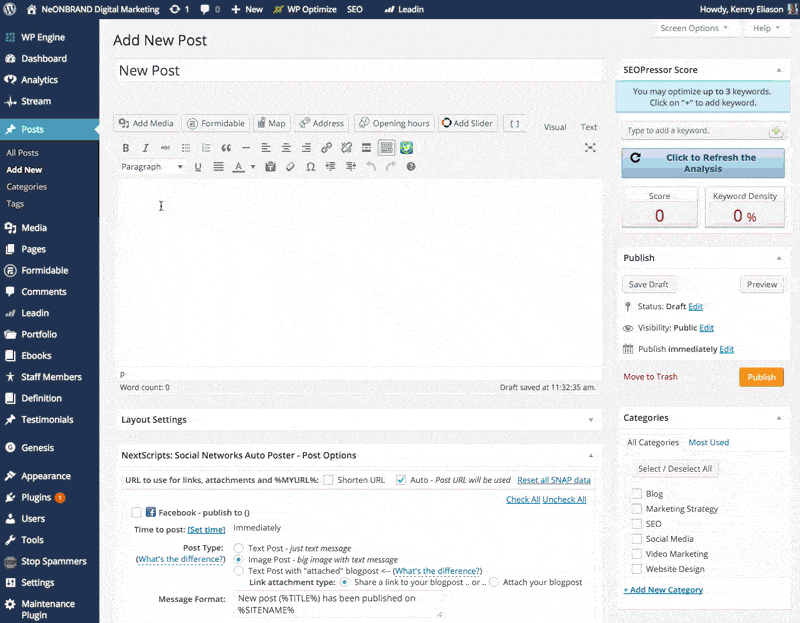800x623 pixels.
Task: Click Save Draft button
Action: (648, 284)
